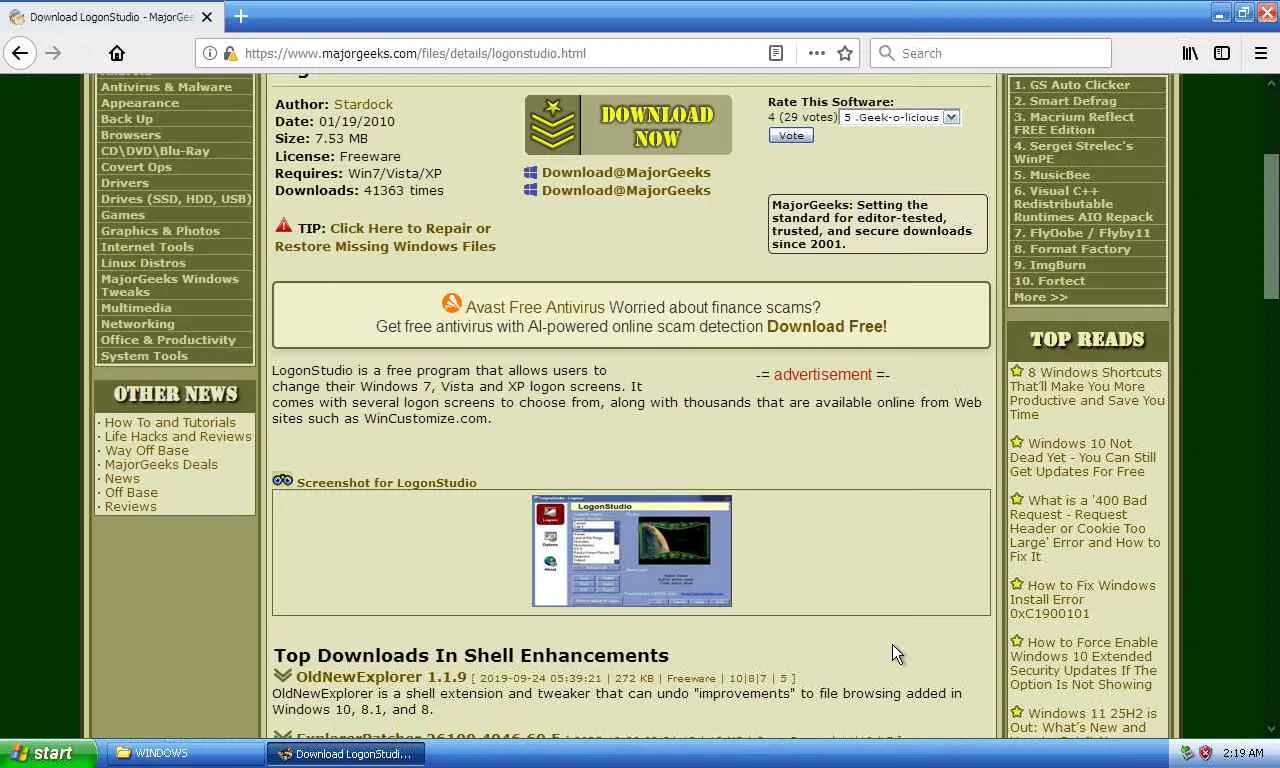
Task: Submit rating with the Vote button
Action: 791,135
